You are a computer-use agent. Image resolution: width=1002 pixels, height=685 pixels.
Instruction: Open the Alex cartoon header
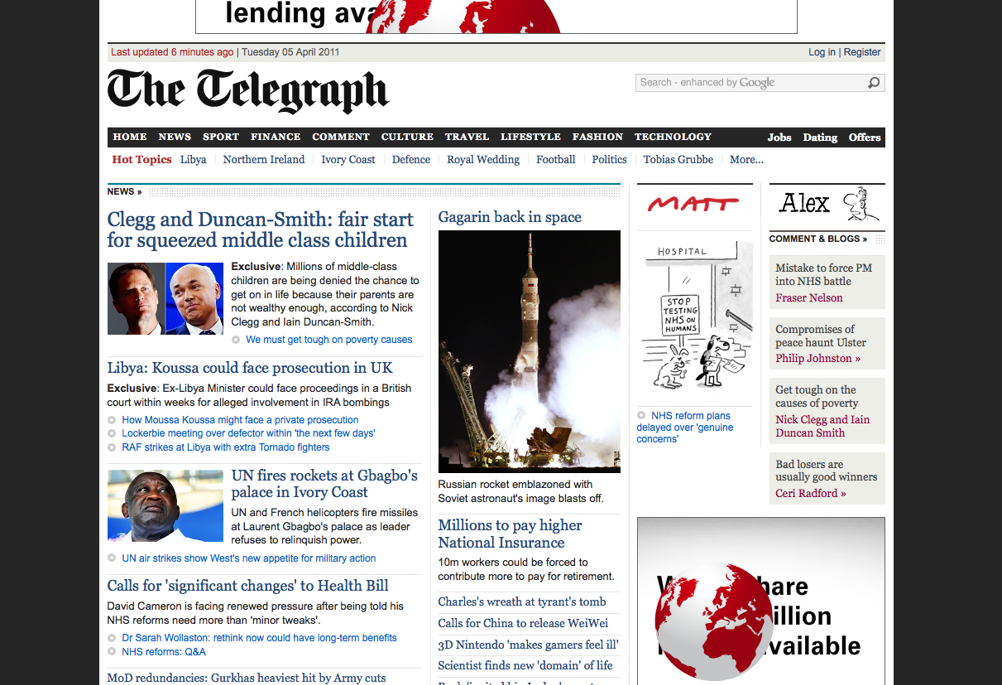[829, 204]
